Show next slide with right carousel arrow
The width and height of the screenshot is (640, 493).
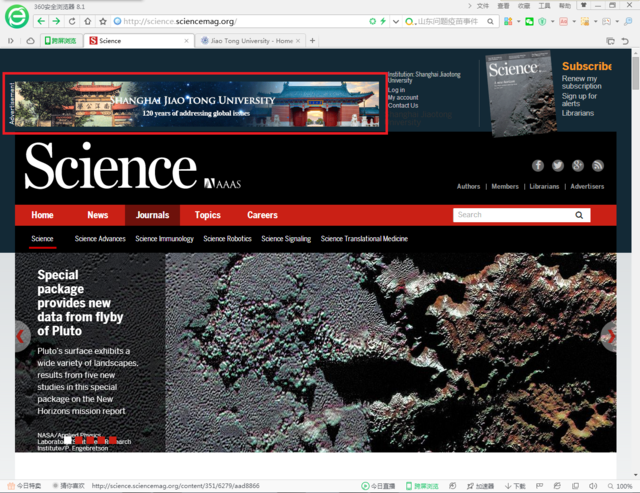tap(611, 336)
